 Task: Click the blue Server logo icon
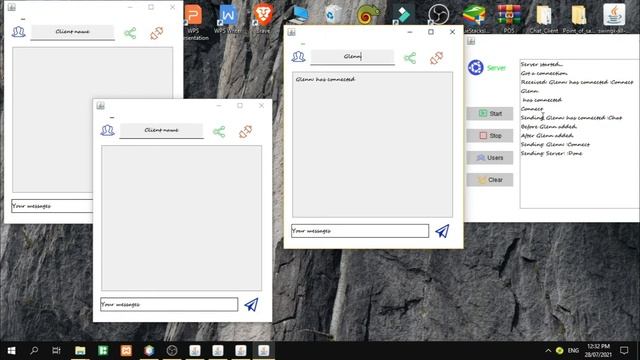coord(476,67)
